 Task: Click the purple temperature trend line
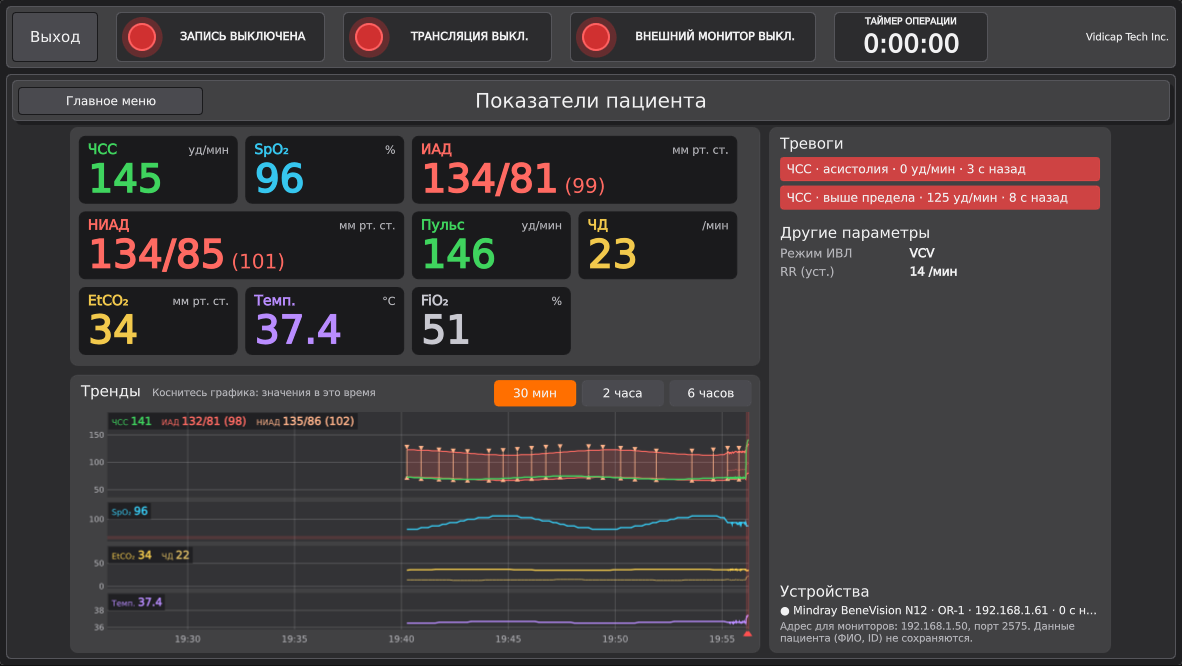[577, 622]
